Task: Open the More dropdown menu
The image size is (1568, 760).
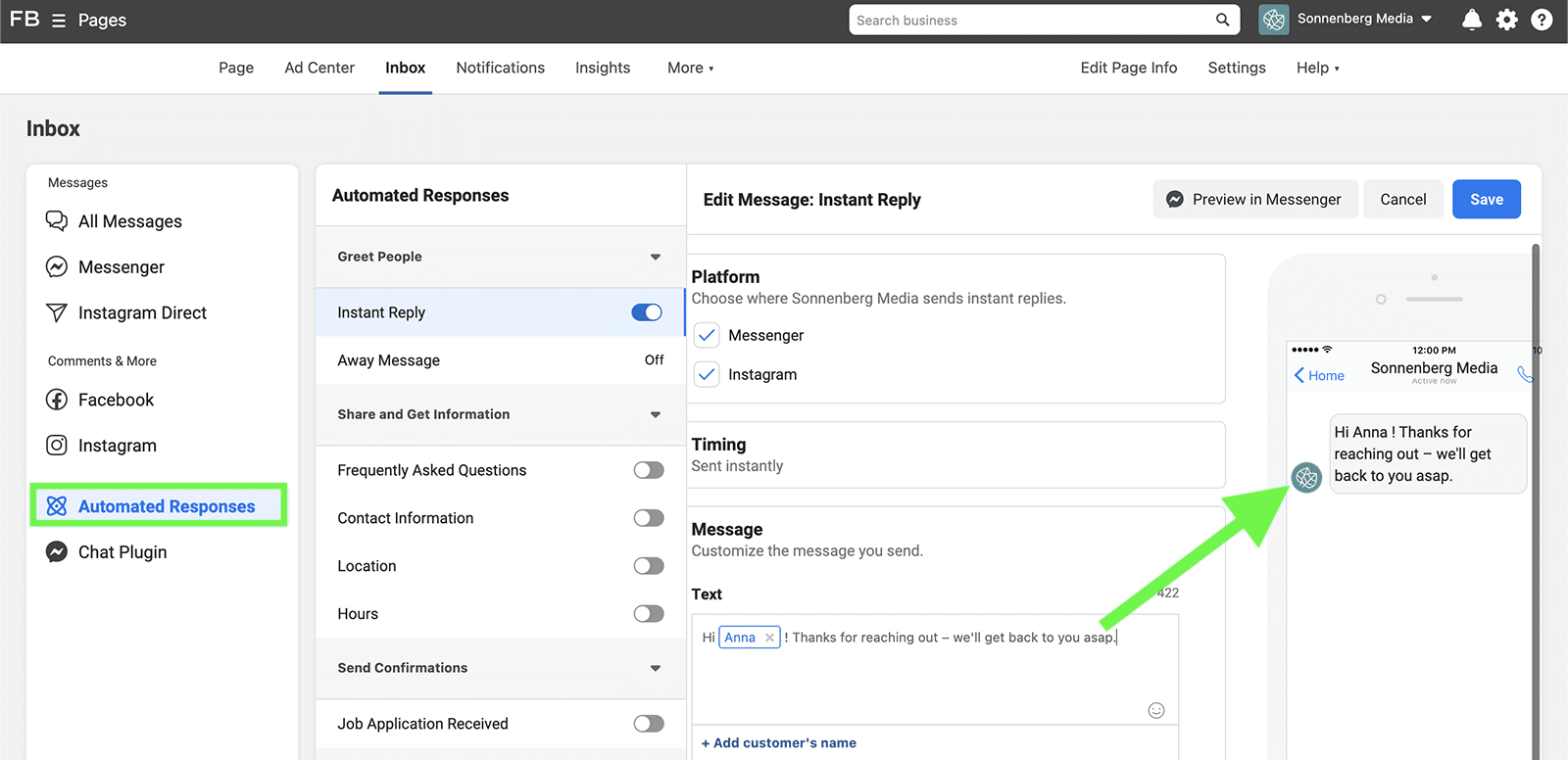Action: [x=691, y=68]
